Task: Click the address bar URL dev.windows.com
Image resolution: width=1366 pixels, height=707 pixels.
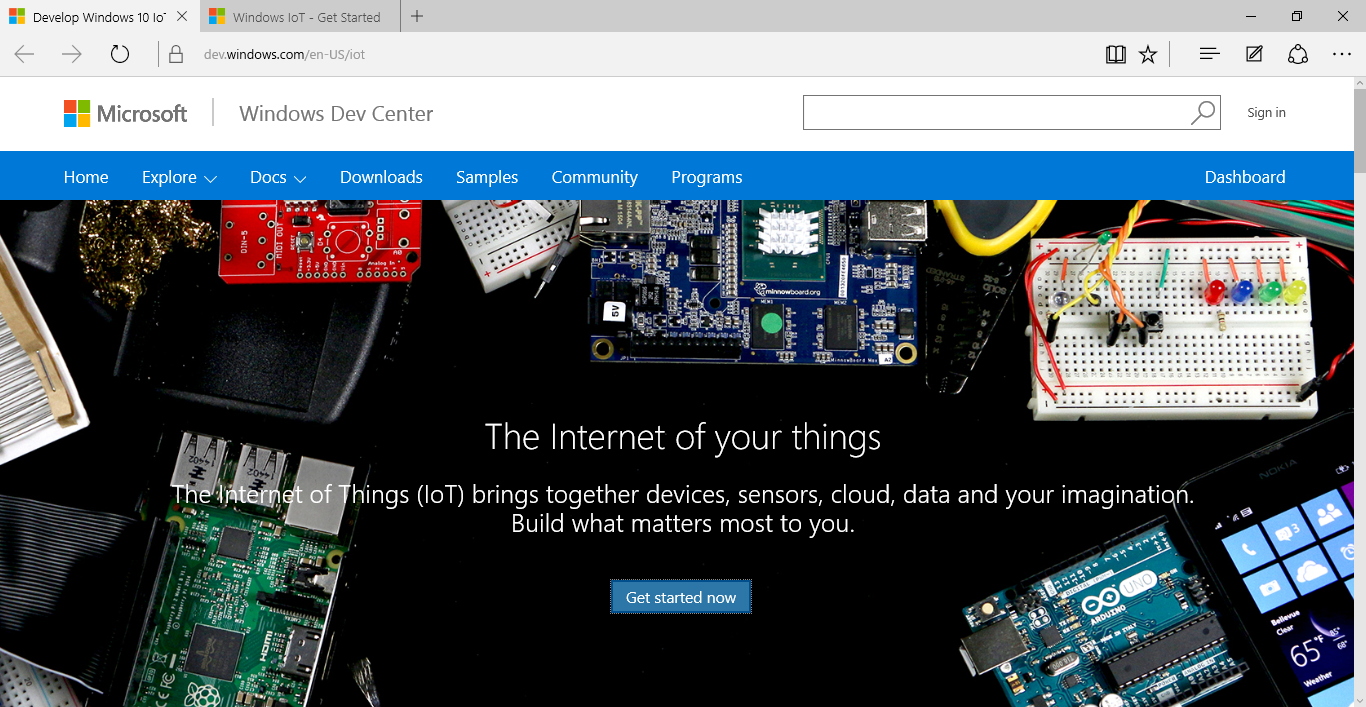Action: click(x=285, y=54)
